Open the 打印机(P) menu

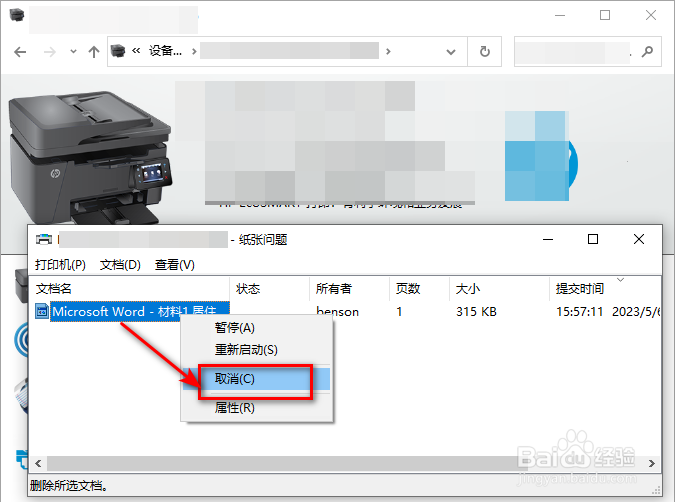(x=60, y=264)
